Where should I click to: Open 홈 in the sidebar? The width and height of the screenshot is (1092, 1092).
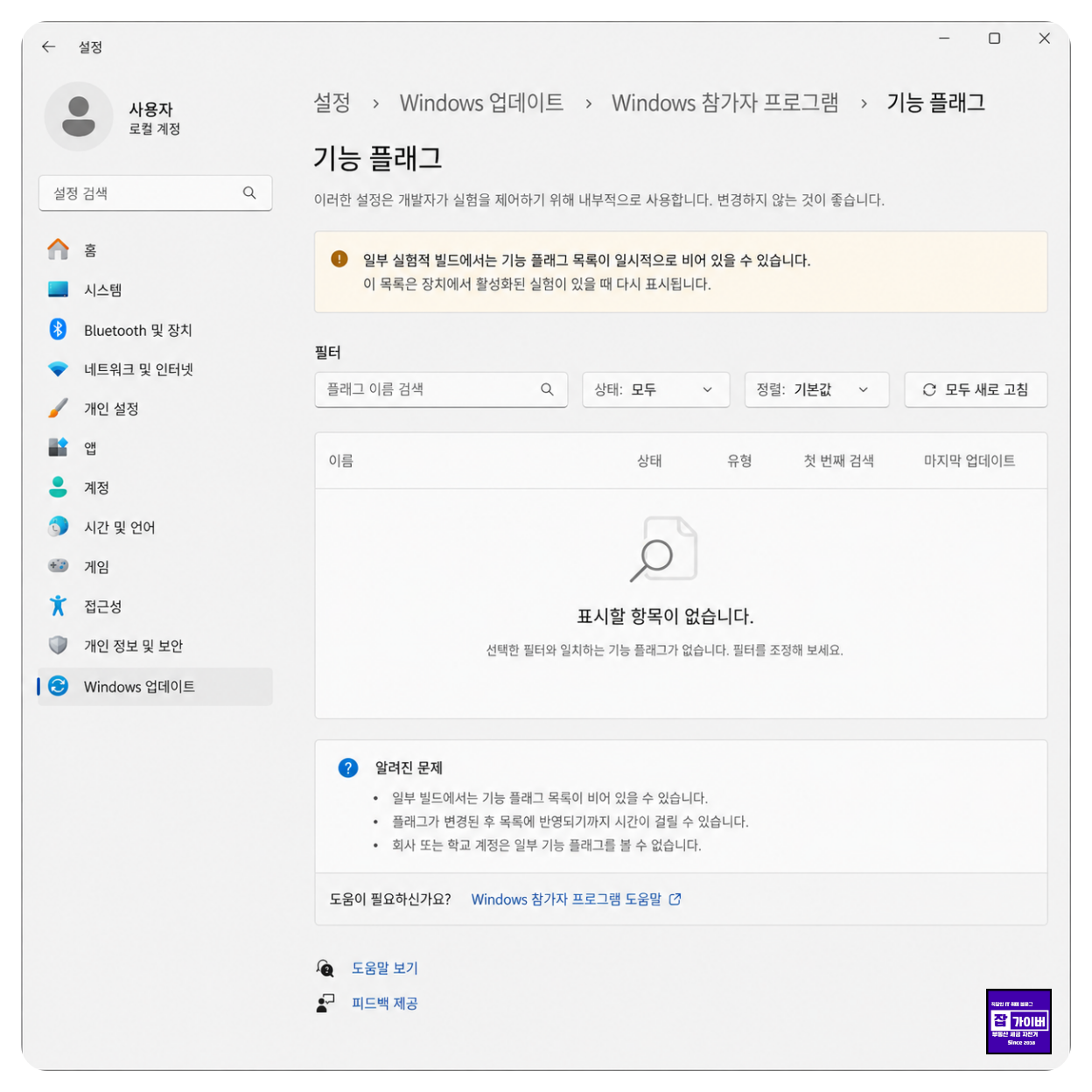pyautogui.click(x=156, y=250)
